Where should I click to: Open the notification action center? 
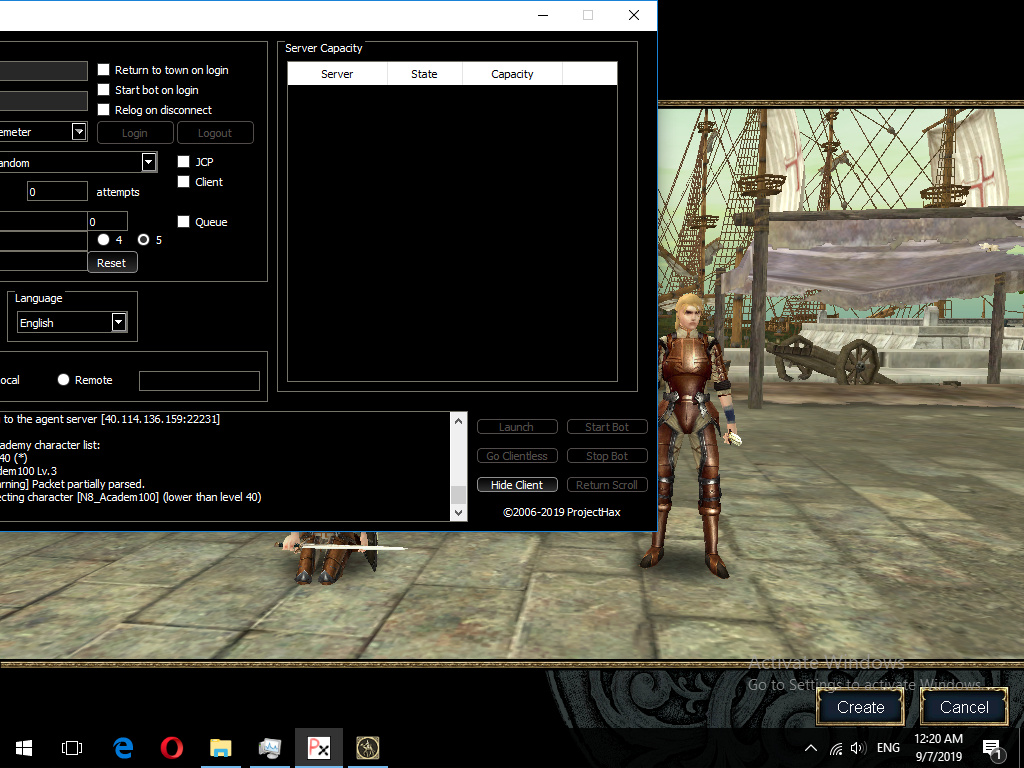point(993,748)
